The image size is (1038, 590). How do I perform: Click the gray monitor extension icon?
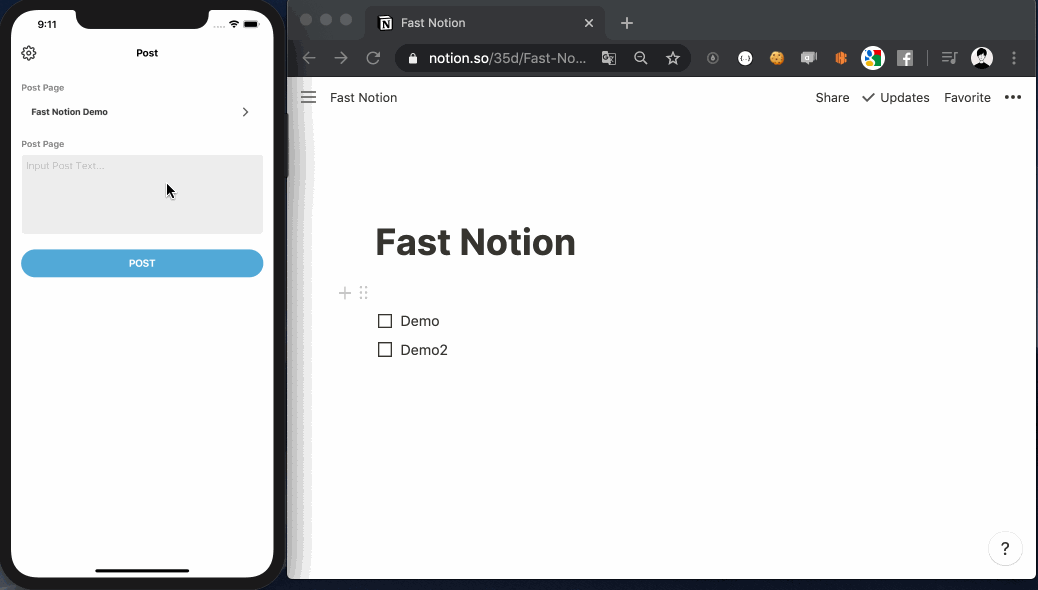coord(809,58)
